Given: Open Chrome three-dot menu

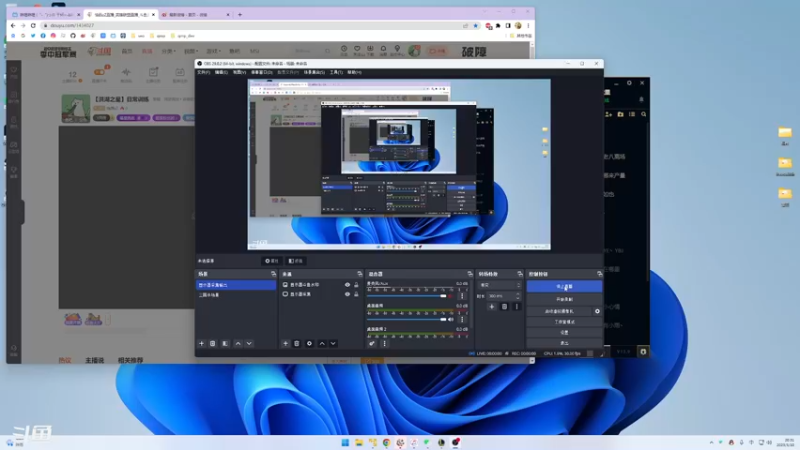Looking at the screenshot, I should click(528, 26).
